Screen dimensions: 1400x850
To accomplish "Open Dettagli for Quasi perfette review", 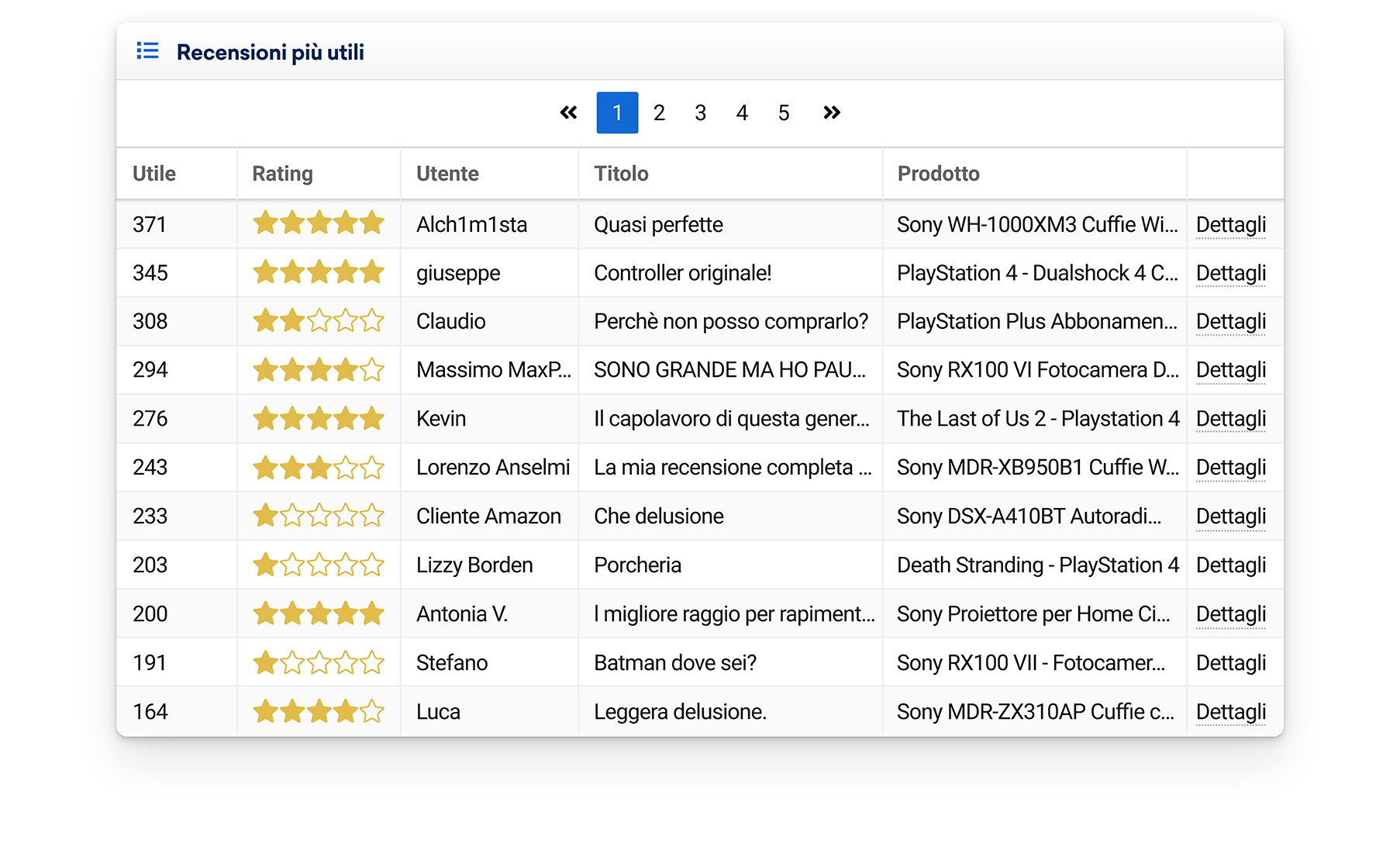I will point(1230,225).
